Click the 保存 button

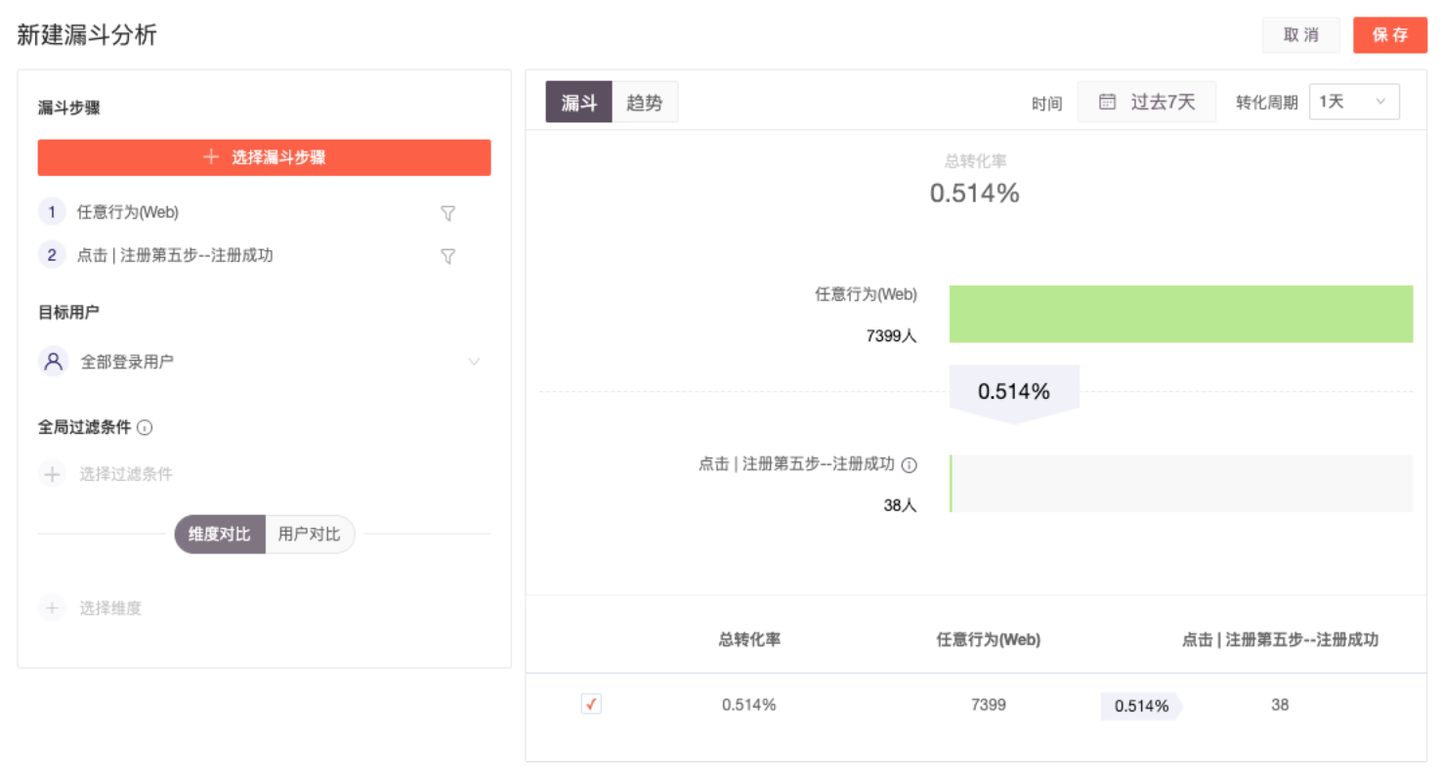1390,35
